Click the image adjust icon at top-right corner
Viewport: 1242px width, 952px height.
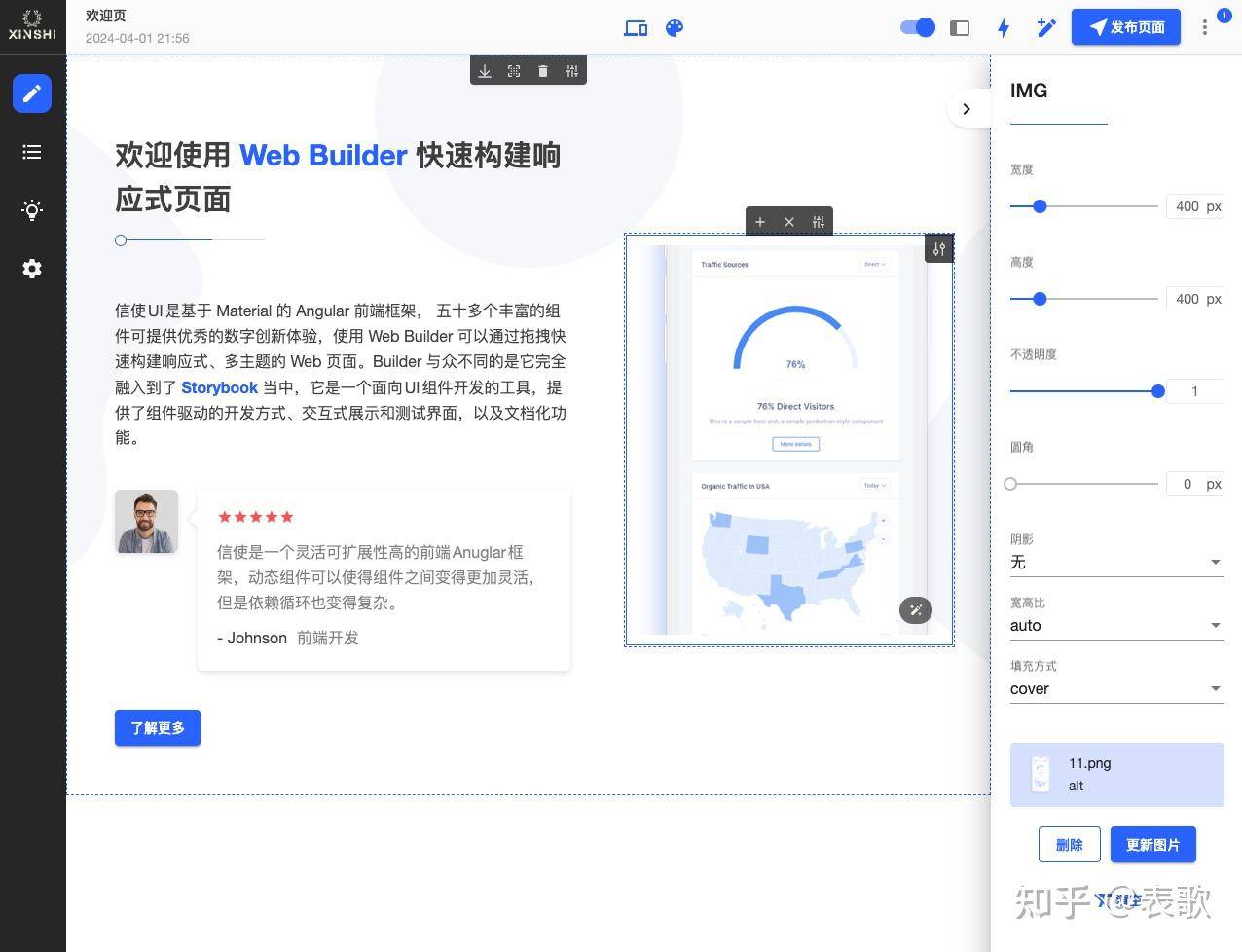point(938,249)
